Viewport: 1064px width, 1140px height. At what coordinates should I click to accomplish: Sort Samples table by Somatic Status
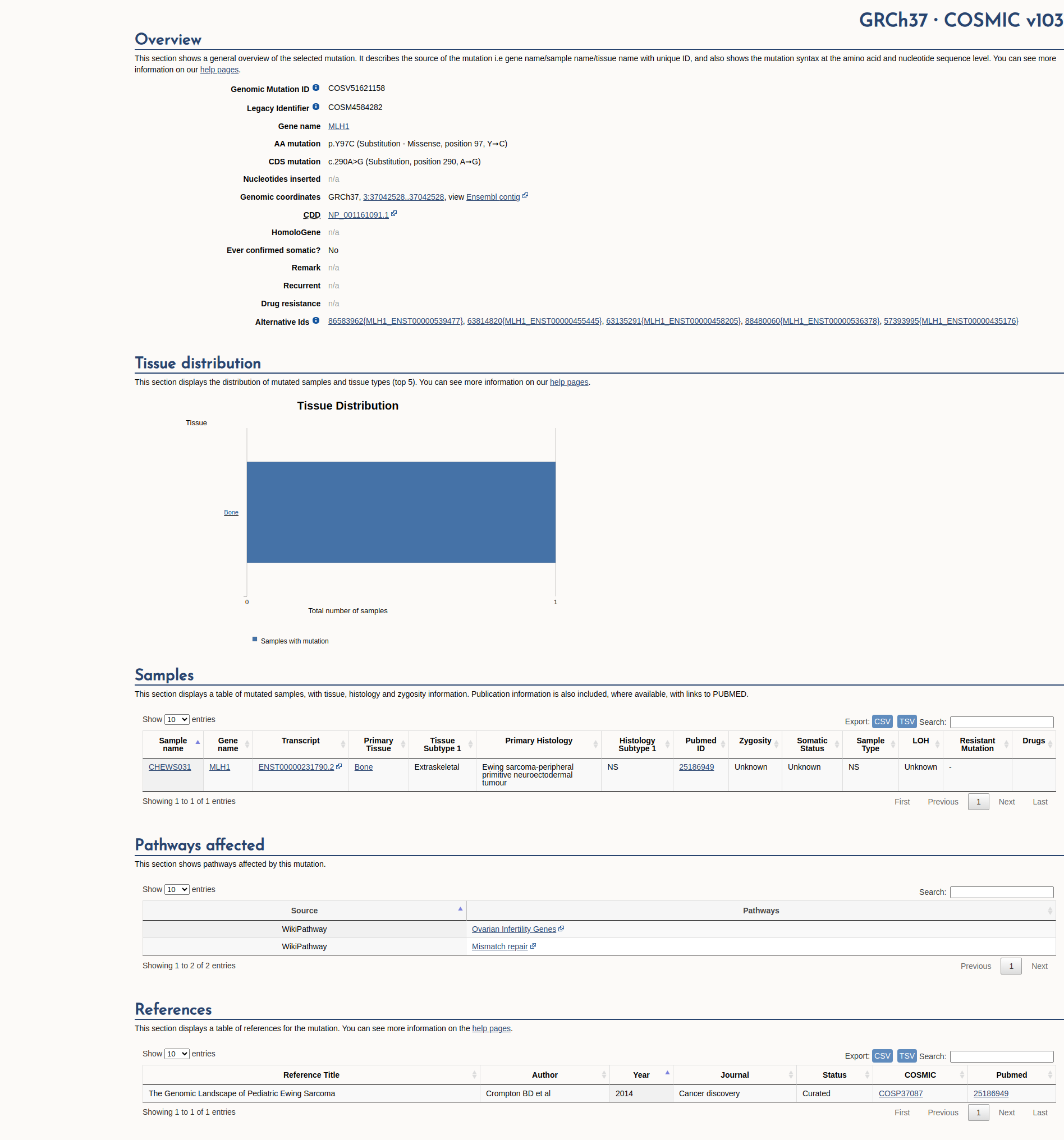pyautogui.click(x=811, y=744)
